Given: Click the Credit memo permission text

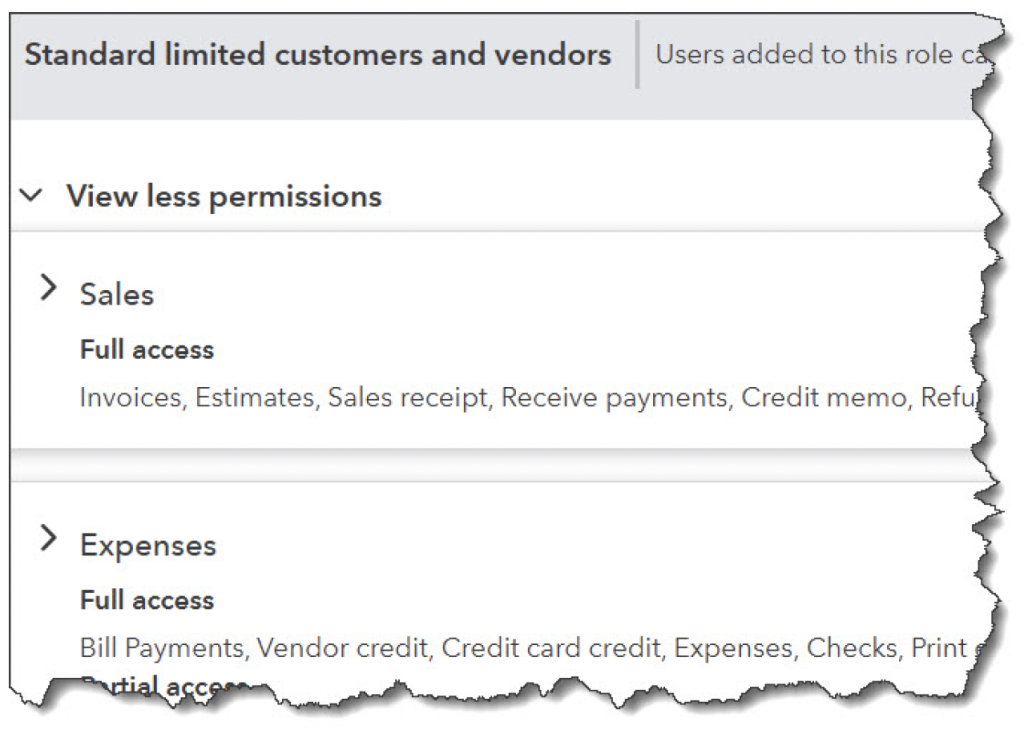Looking at the screenshot, I should (x=822, y=398).
